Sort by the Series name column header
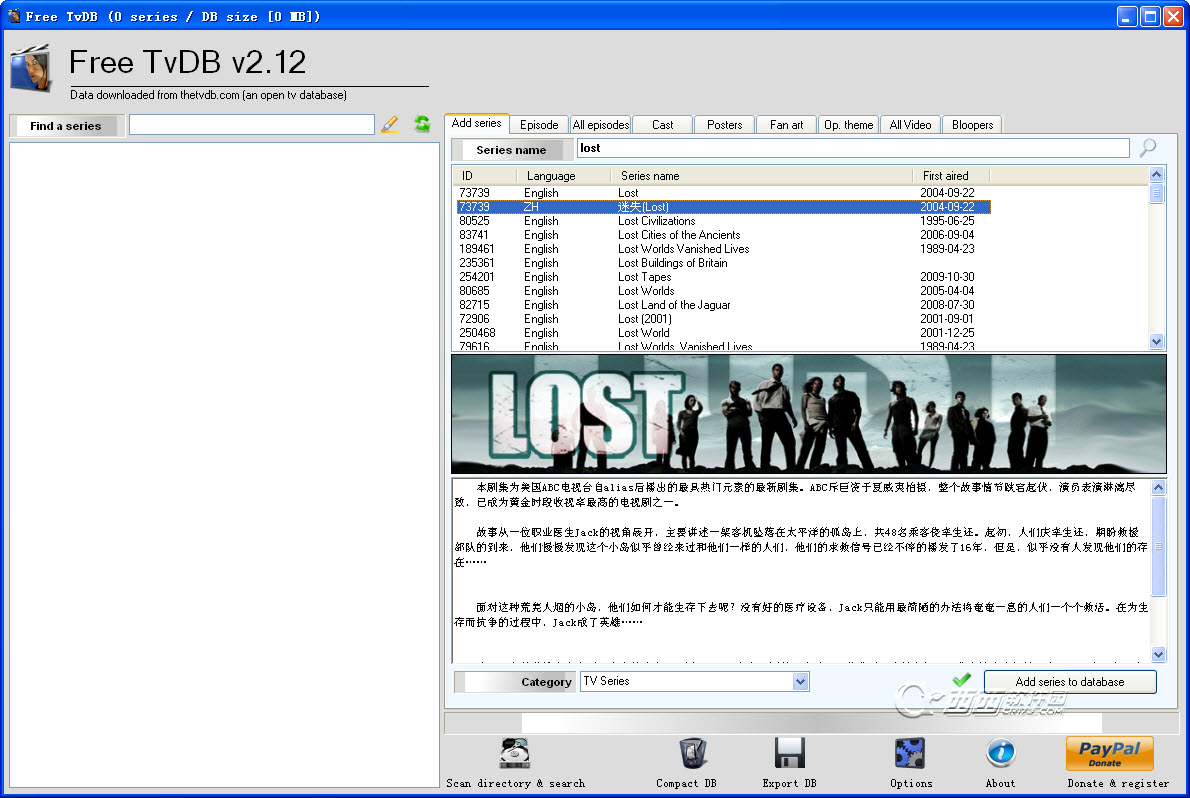The image size is (1190, 798). coord(761,175)
